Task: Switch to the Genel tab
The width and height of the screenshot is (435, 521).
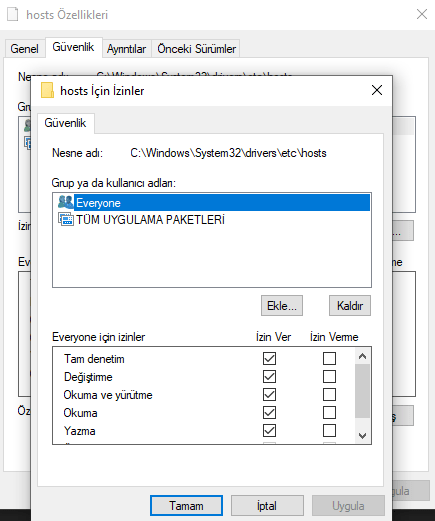Action: (24, 49)
